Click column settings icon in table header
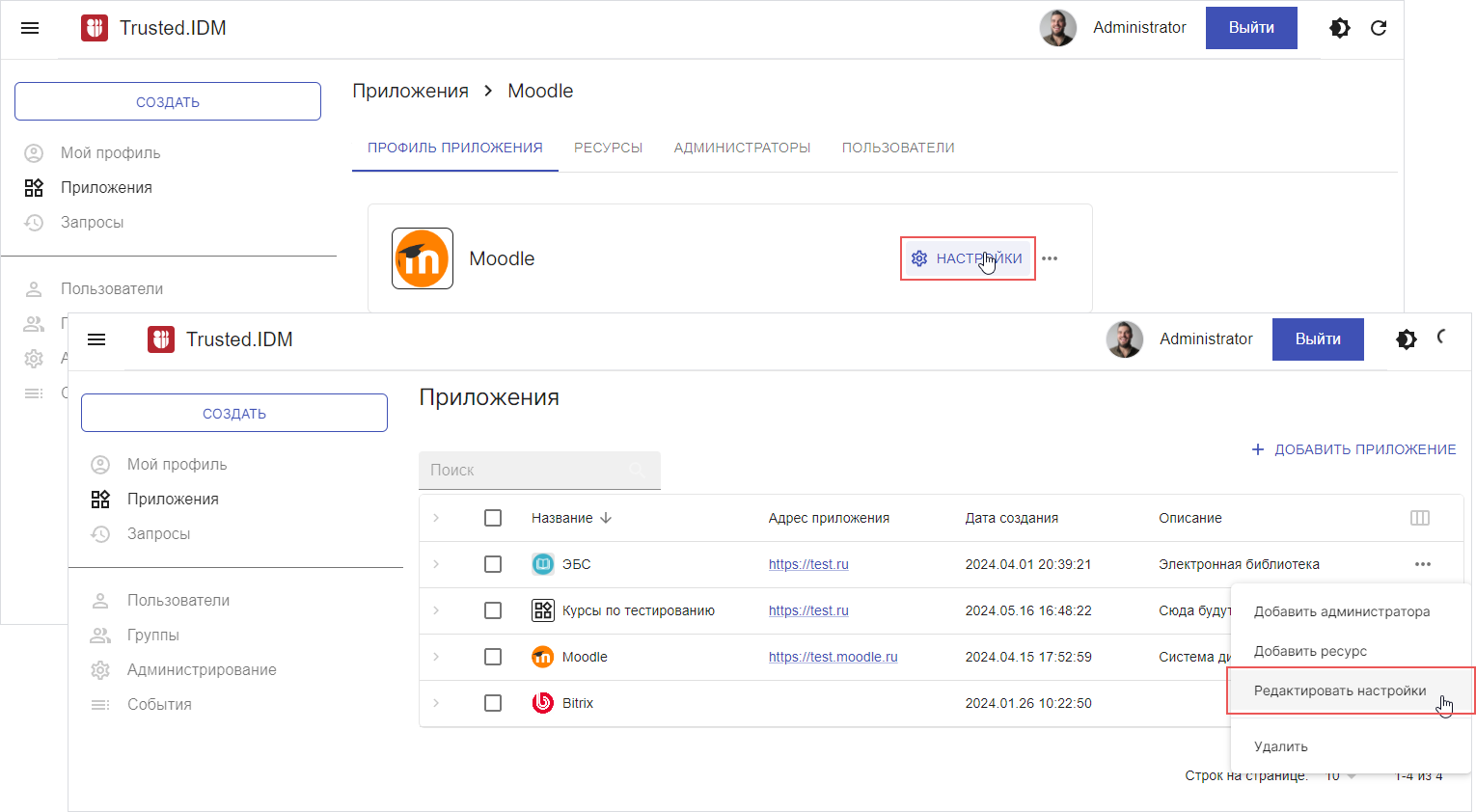The height and width of the screenshot is (812, 1476). pos(1420,518)
